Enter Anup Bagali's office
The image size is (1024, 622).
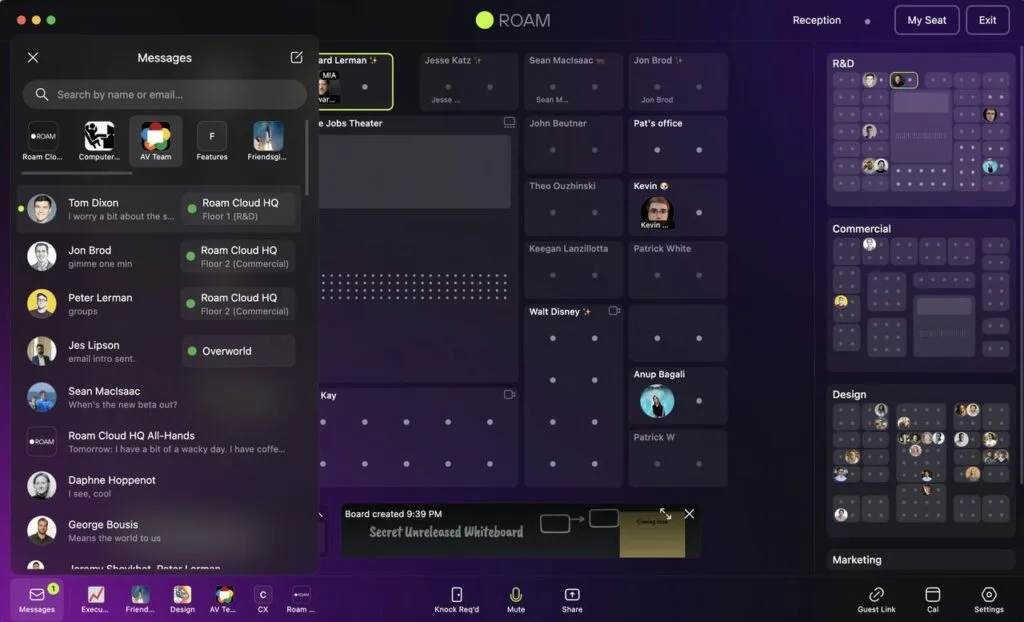(x=678, y=395)
